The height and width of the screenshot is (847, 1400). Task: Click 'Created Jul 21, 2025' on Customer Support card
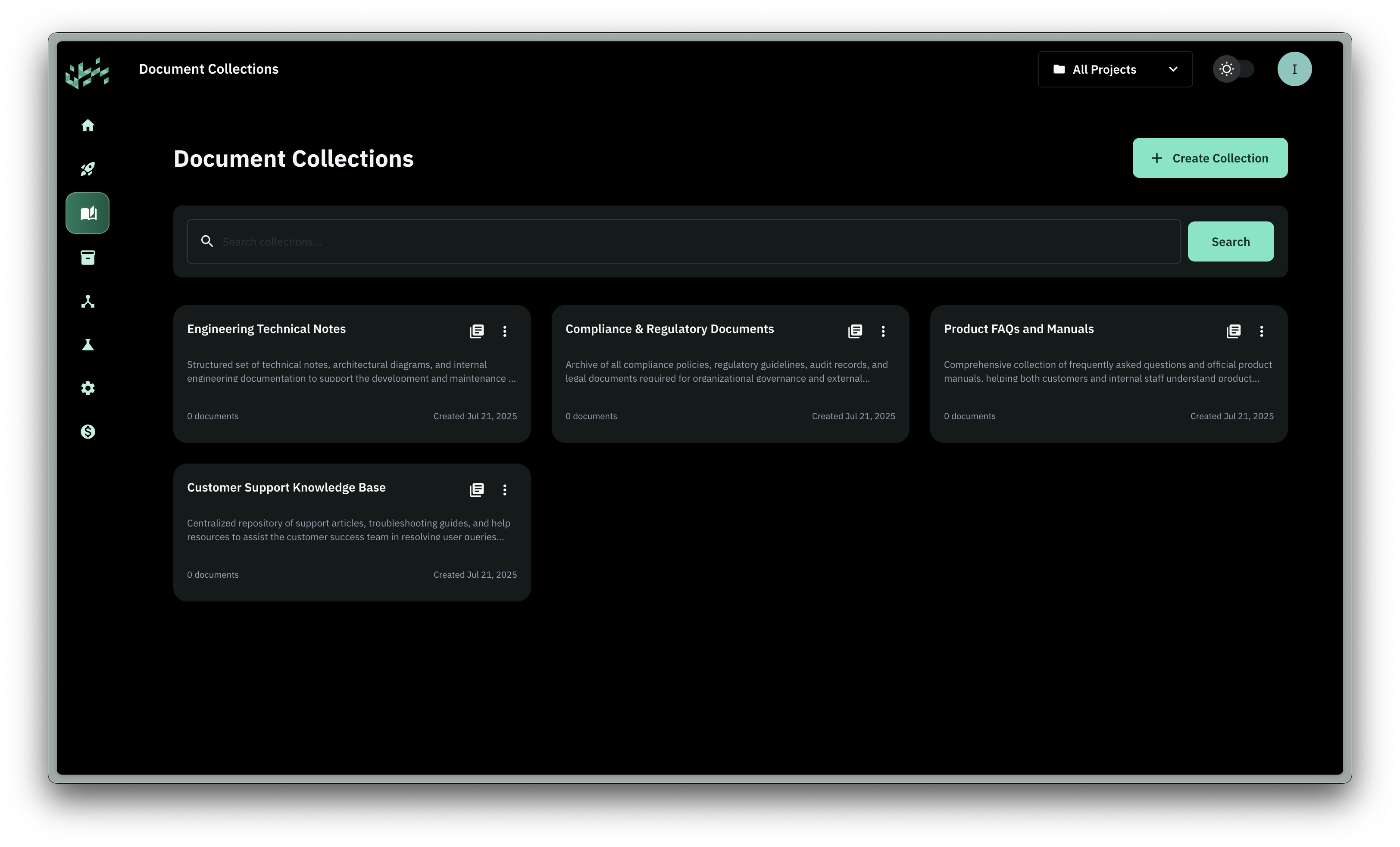click(475, 575)
